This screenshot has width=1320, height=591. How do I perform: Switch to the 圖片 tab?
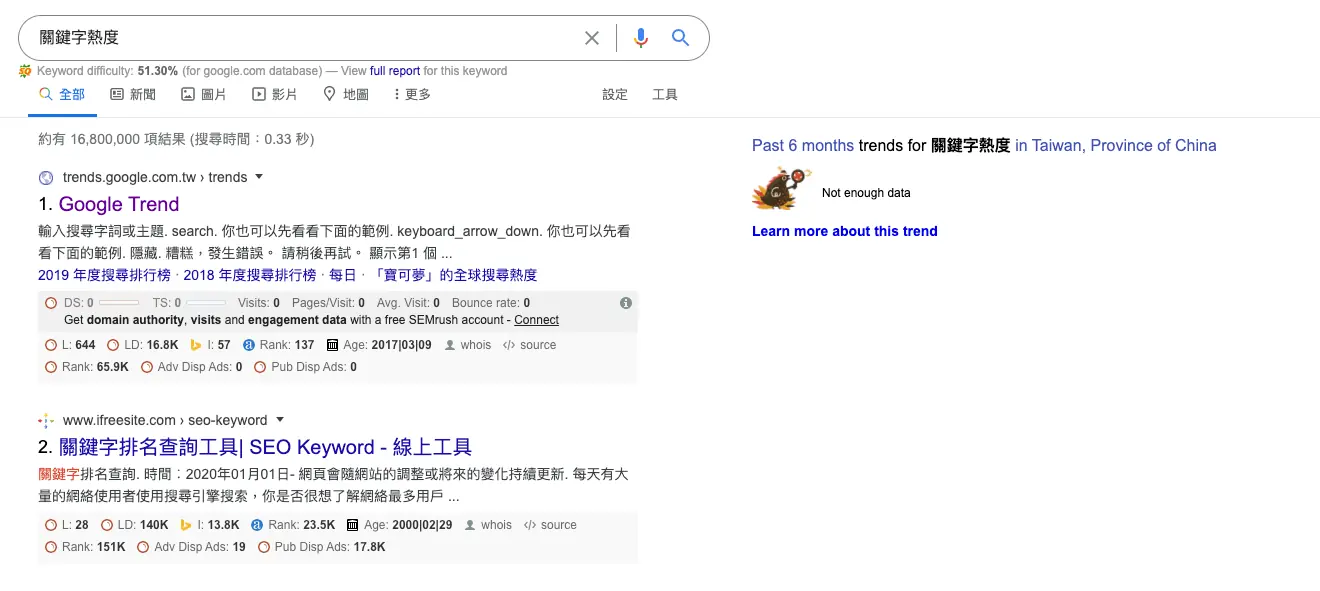204,94
